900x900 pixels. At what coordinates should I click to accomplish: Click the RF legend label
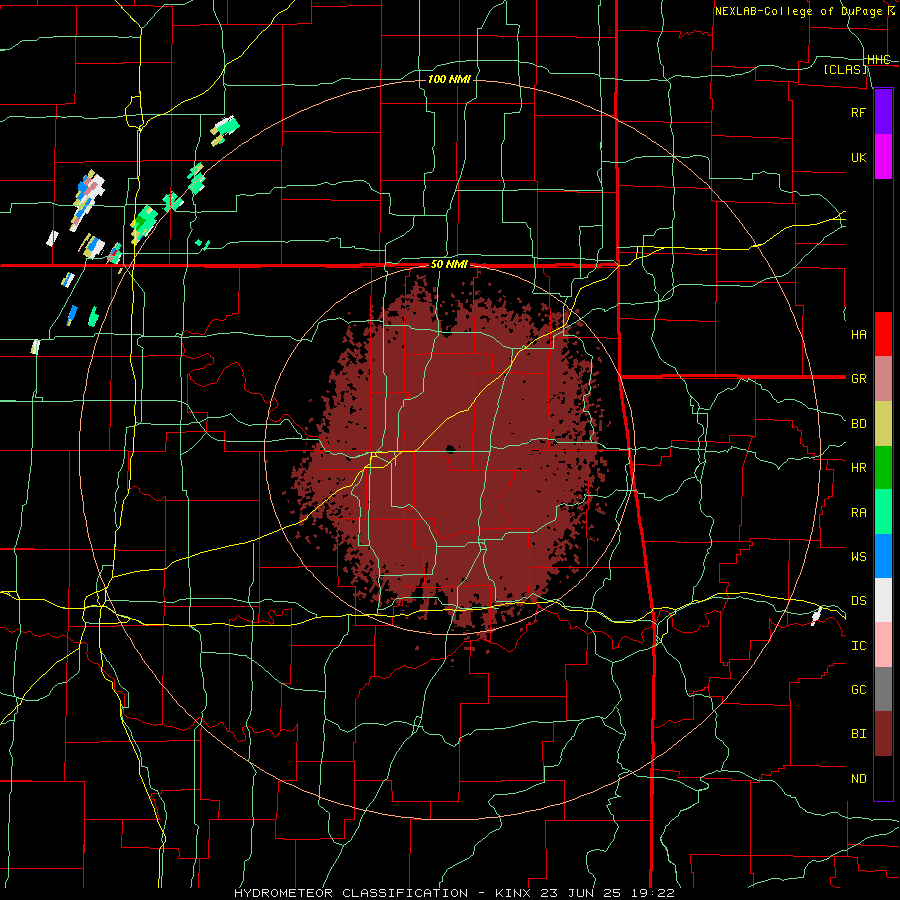point(858,112)
